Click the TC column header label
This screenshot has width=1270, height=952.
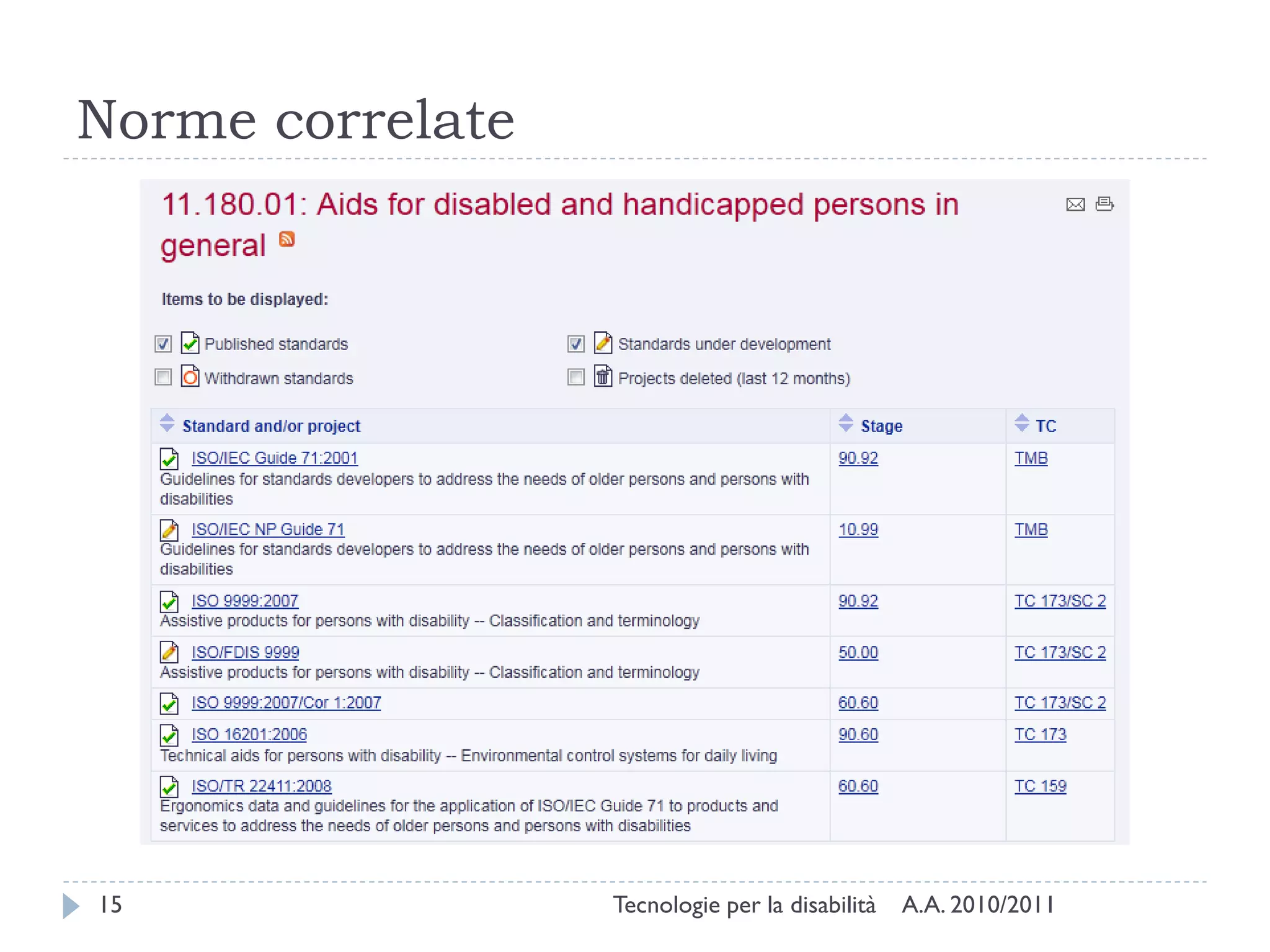1046,426
